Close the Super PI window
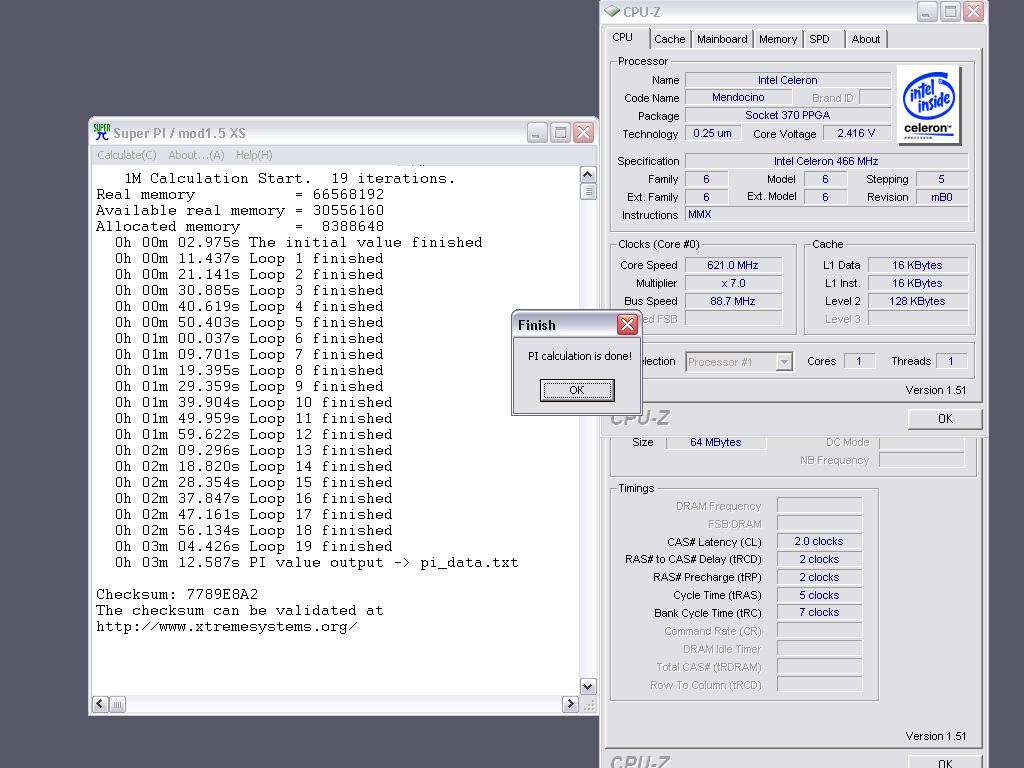This screenshot has width=1024, height=768. (583, 133)
